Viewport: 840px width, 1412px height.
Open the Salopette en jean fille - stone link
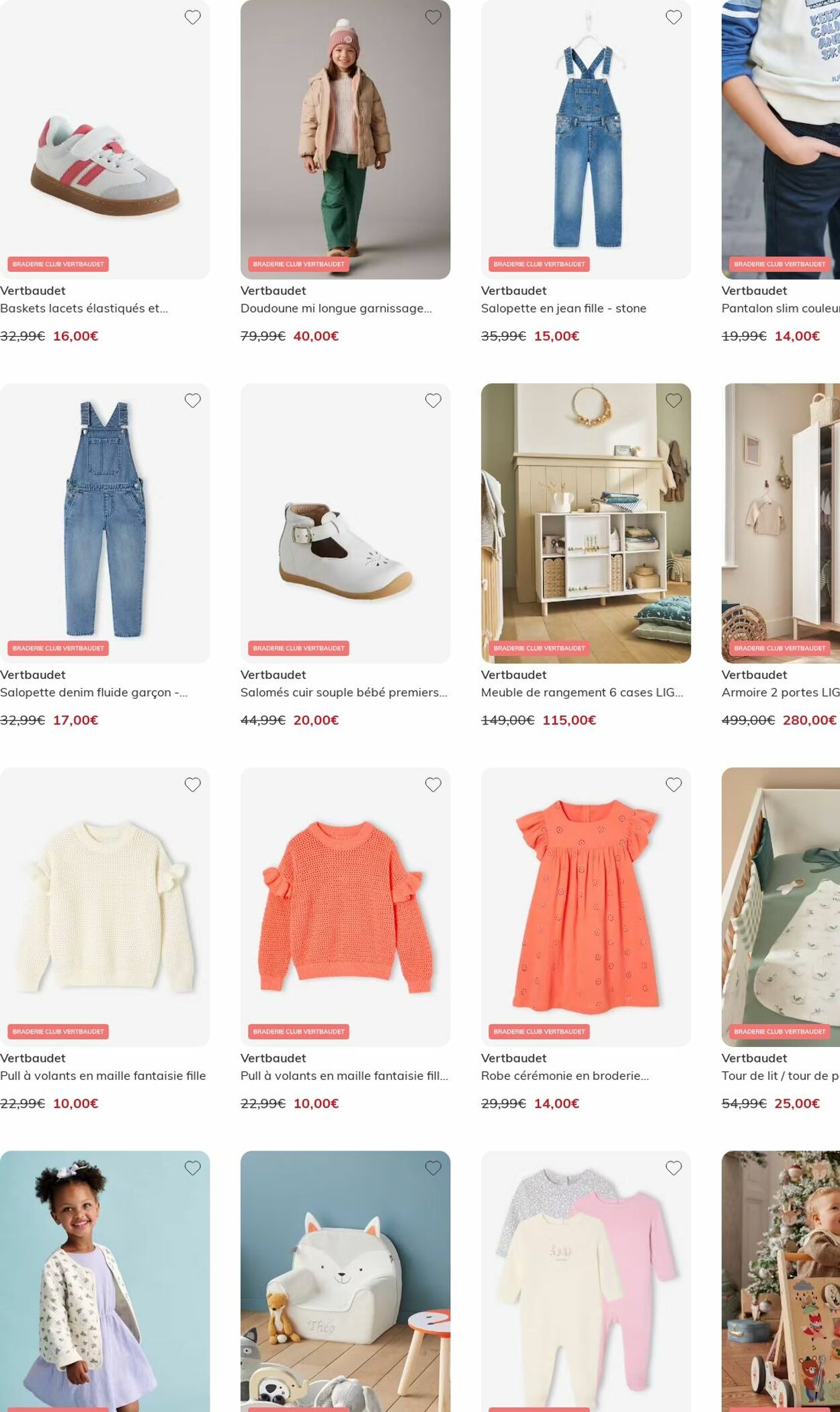[564, 308]
